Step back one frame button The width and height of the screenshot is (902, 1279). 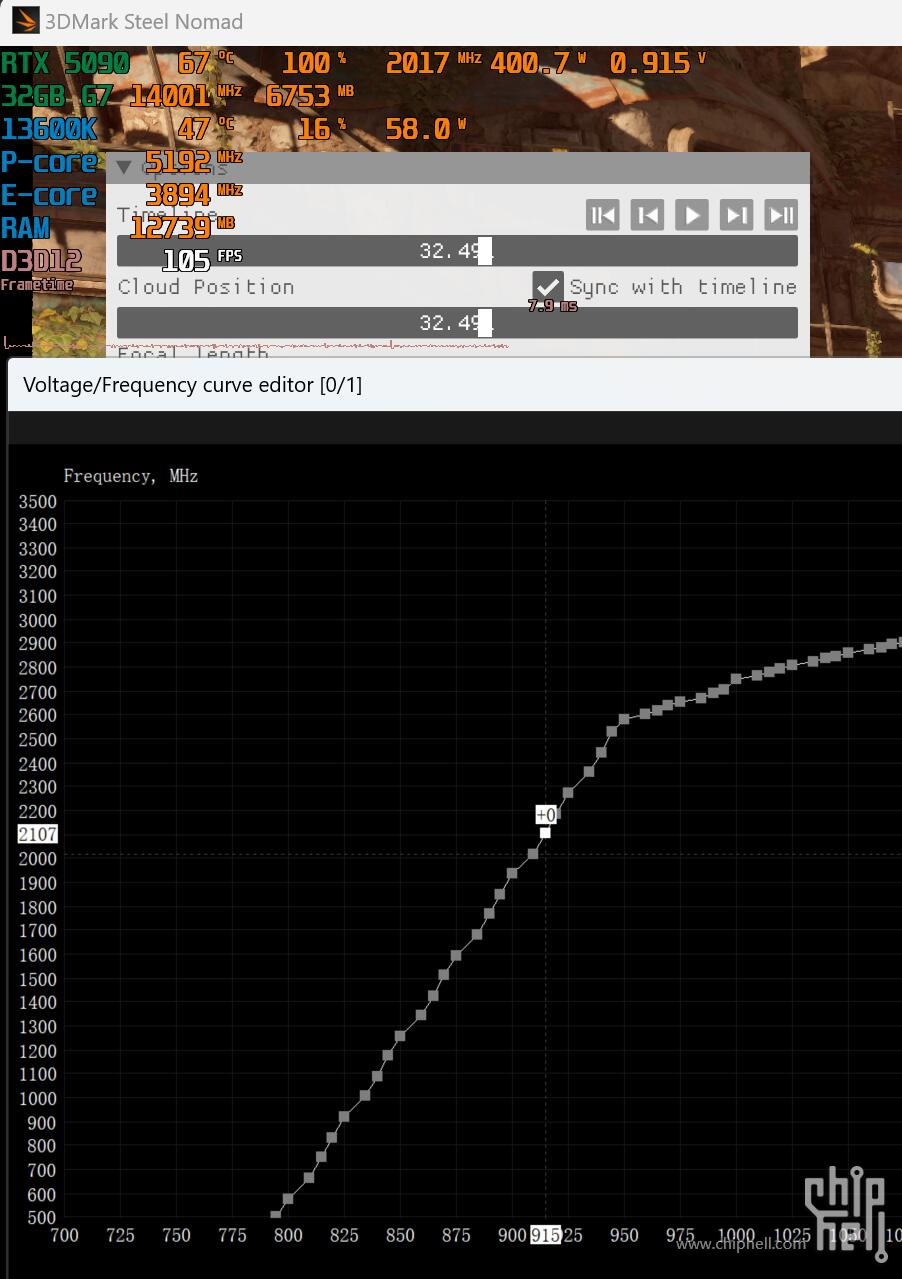(647, 215)
